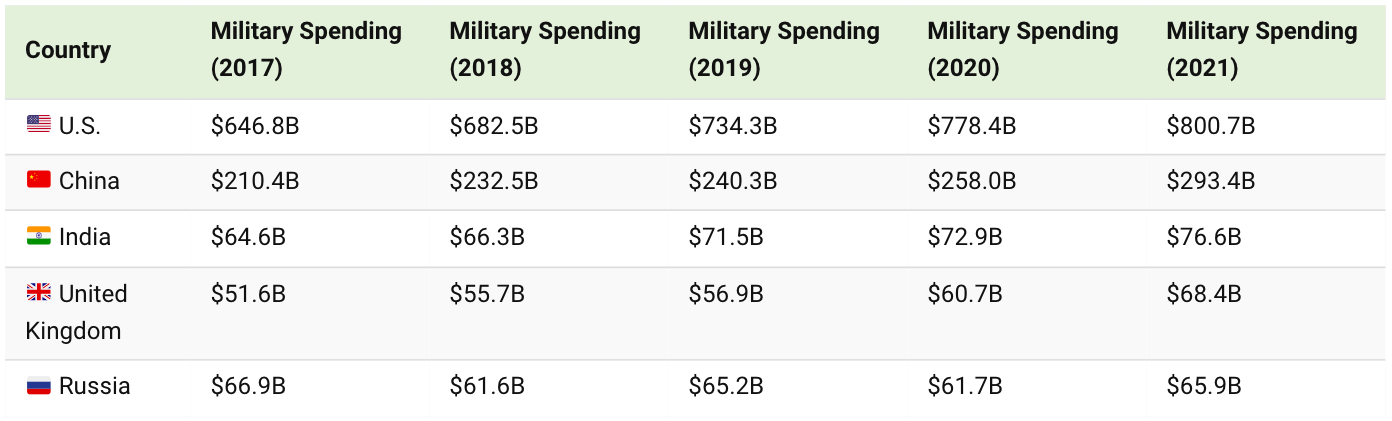This screenshot has width=1392, height=421.
Task: Click the United Kingdom flag icon
Action: tap(38, 293)
